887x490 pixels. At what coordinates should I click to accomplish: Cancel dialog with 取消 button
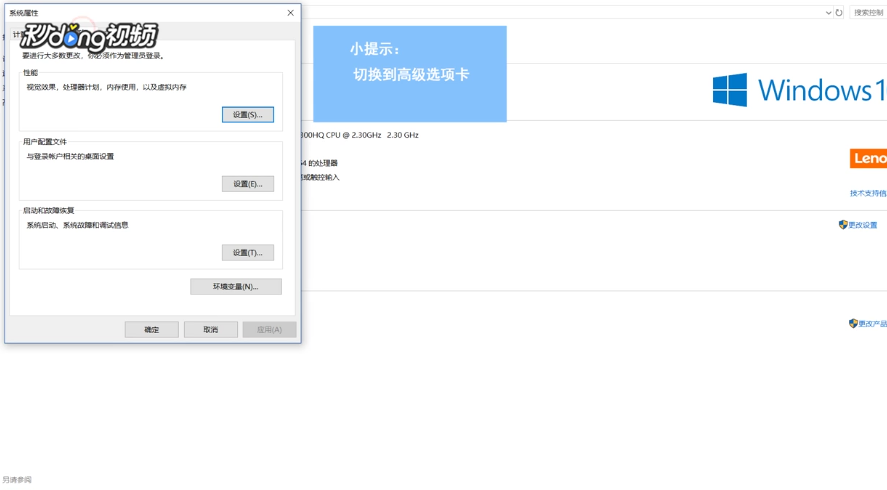210,330
